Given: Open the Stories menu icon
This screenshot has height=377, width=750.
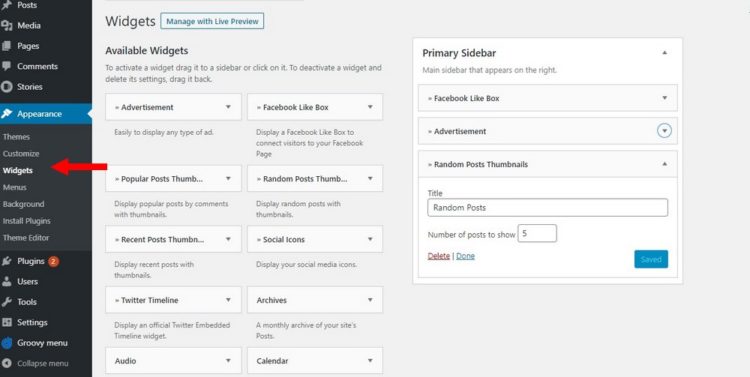Looking at the screenshot, I should 7,87.
